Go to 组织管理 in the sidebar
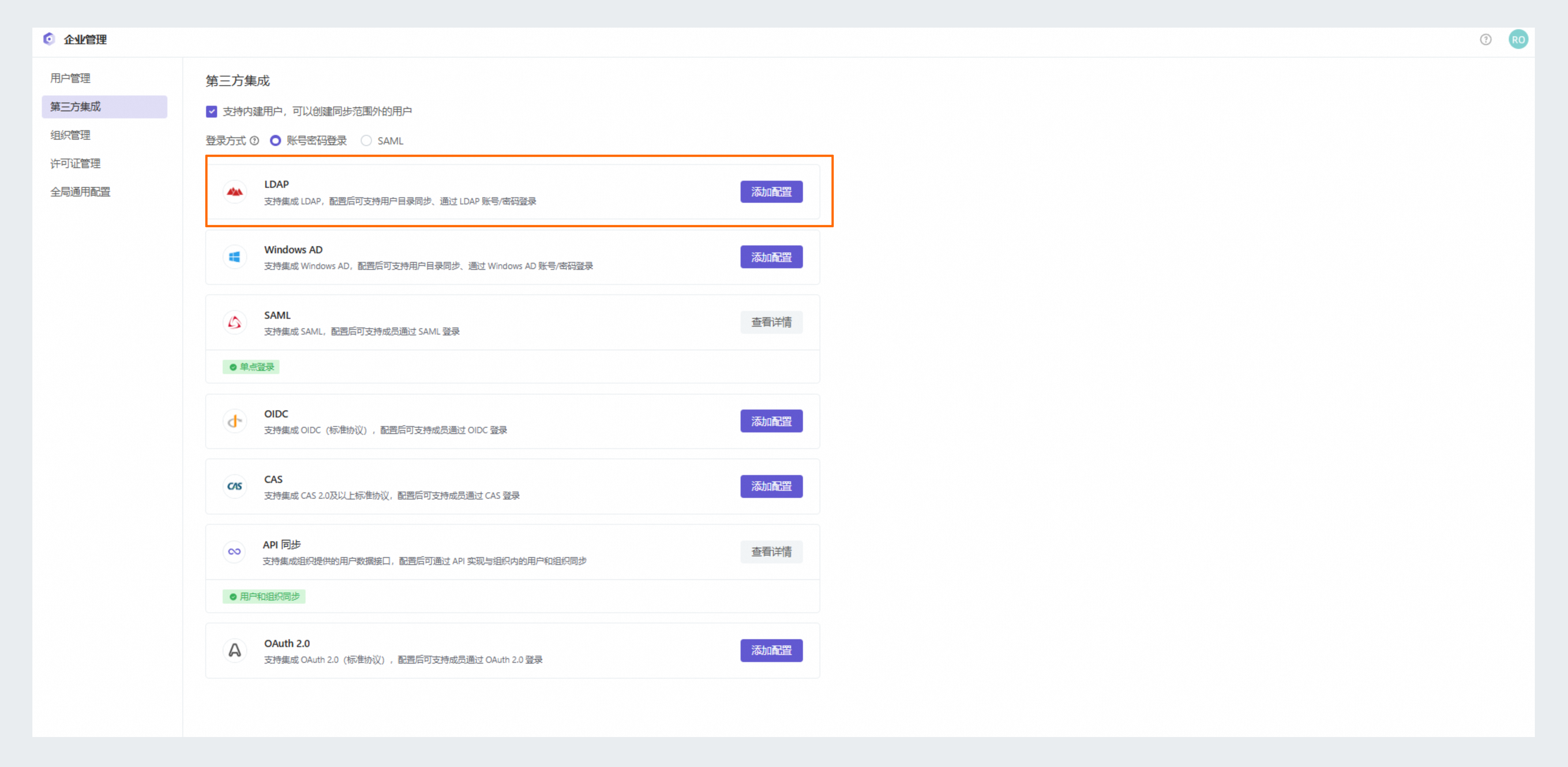This screenshot has height=767, width=1568. (x=105, y=135)
